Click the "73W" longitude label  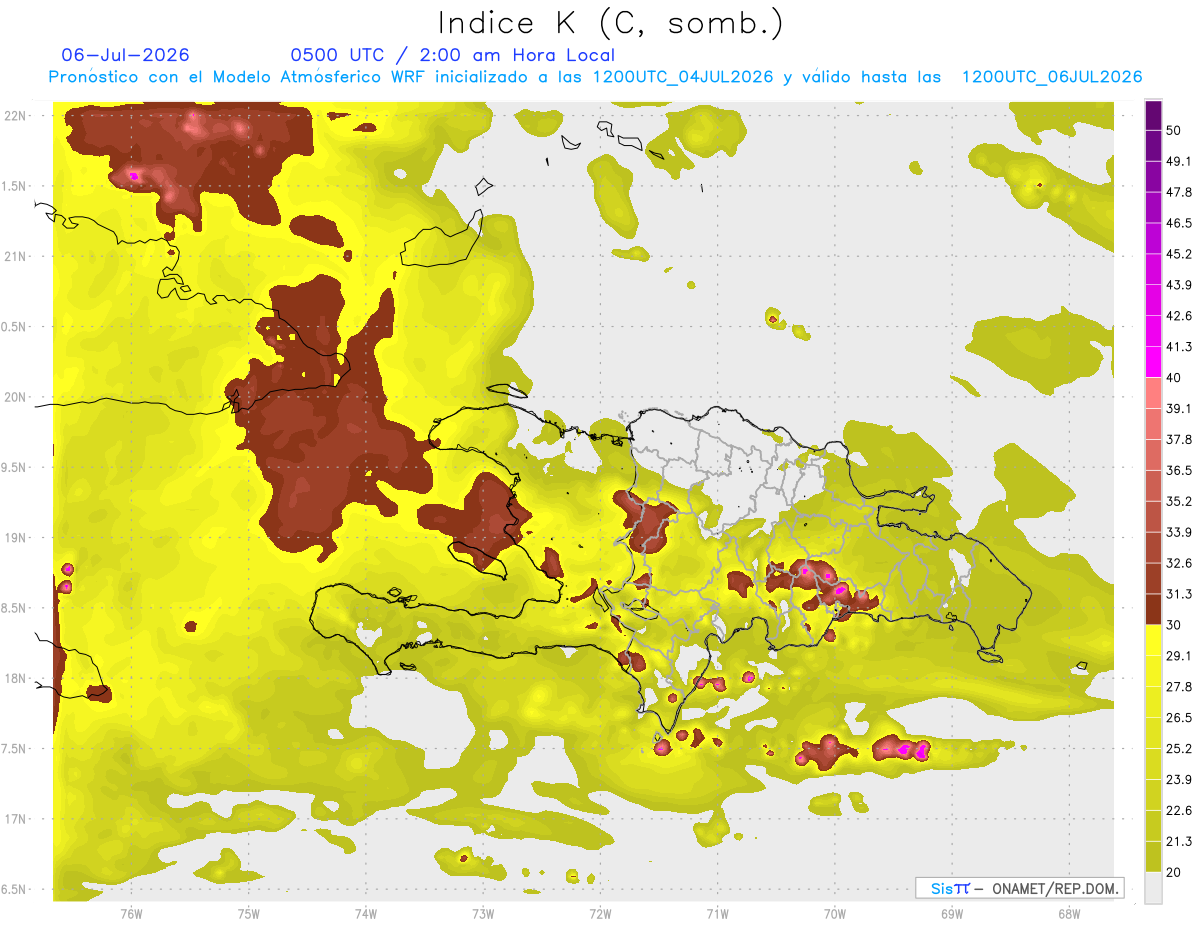point(483,914)
